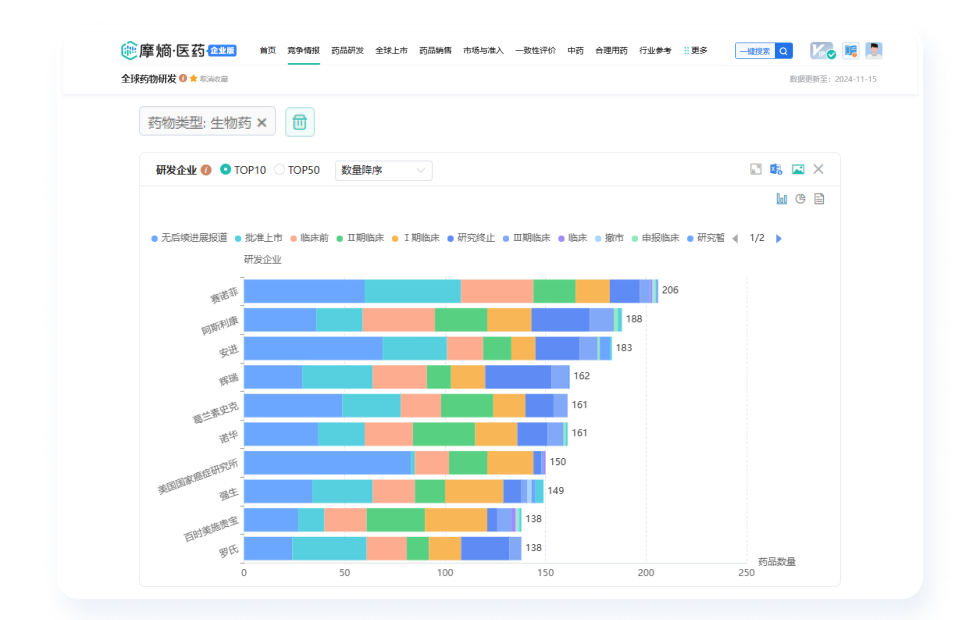Go to the 药品研发 tab
The height and width of the screenshot is (620, 980).
[348, 51]
